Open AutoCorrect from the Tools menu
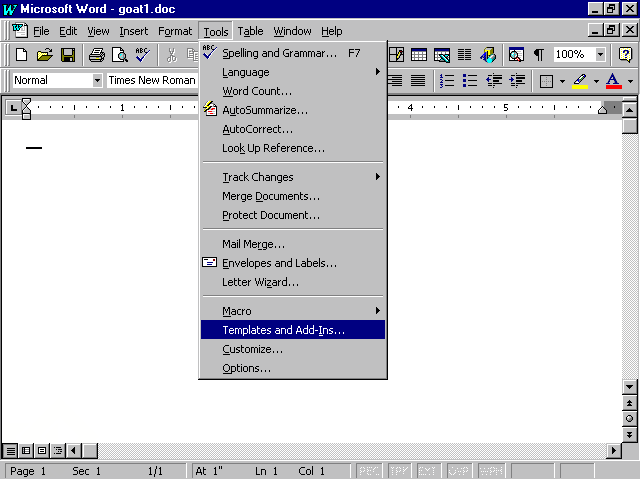The height and width of the screenshot is (480, 640). [293, 129]
